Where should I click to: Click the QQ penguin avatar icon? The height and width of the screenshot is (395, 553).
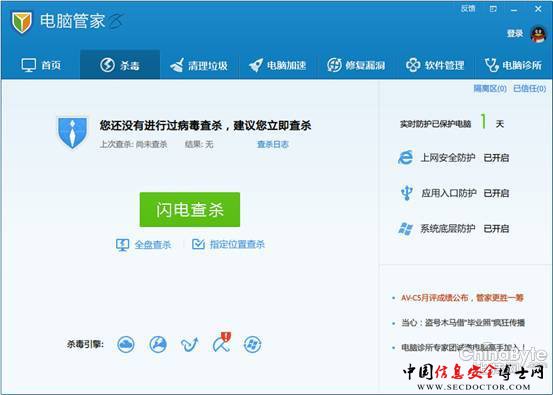pyautogui.click(x=538, y=35)
